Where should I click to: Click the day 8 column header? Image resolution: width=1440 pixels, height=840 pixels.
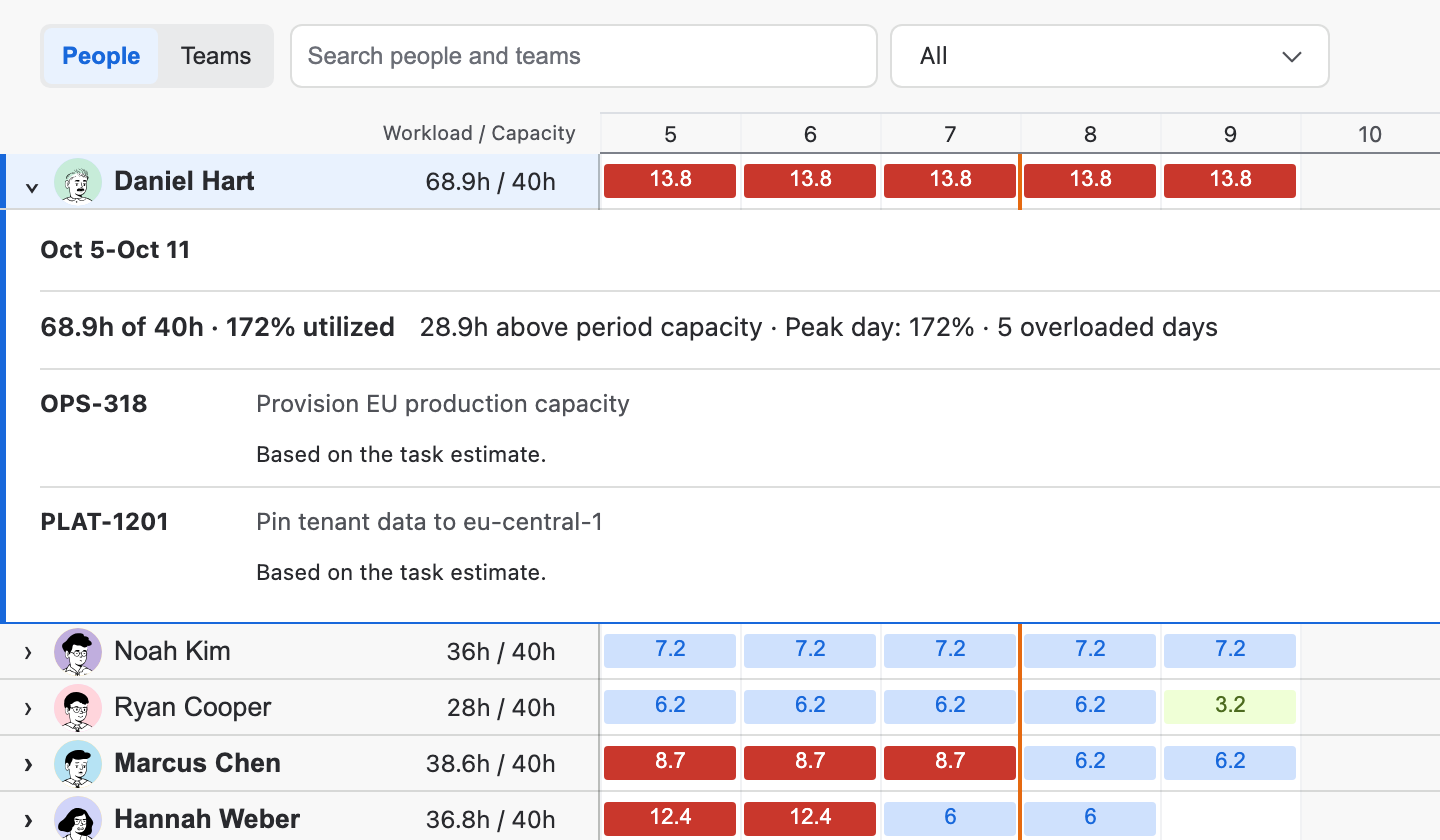(x=1090, y=134)
